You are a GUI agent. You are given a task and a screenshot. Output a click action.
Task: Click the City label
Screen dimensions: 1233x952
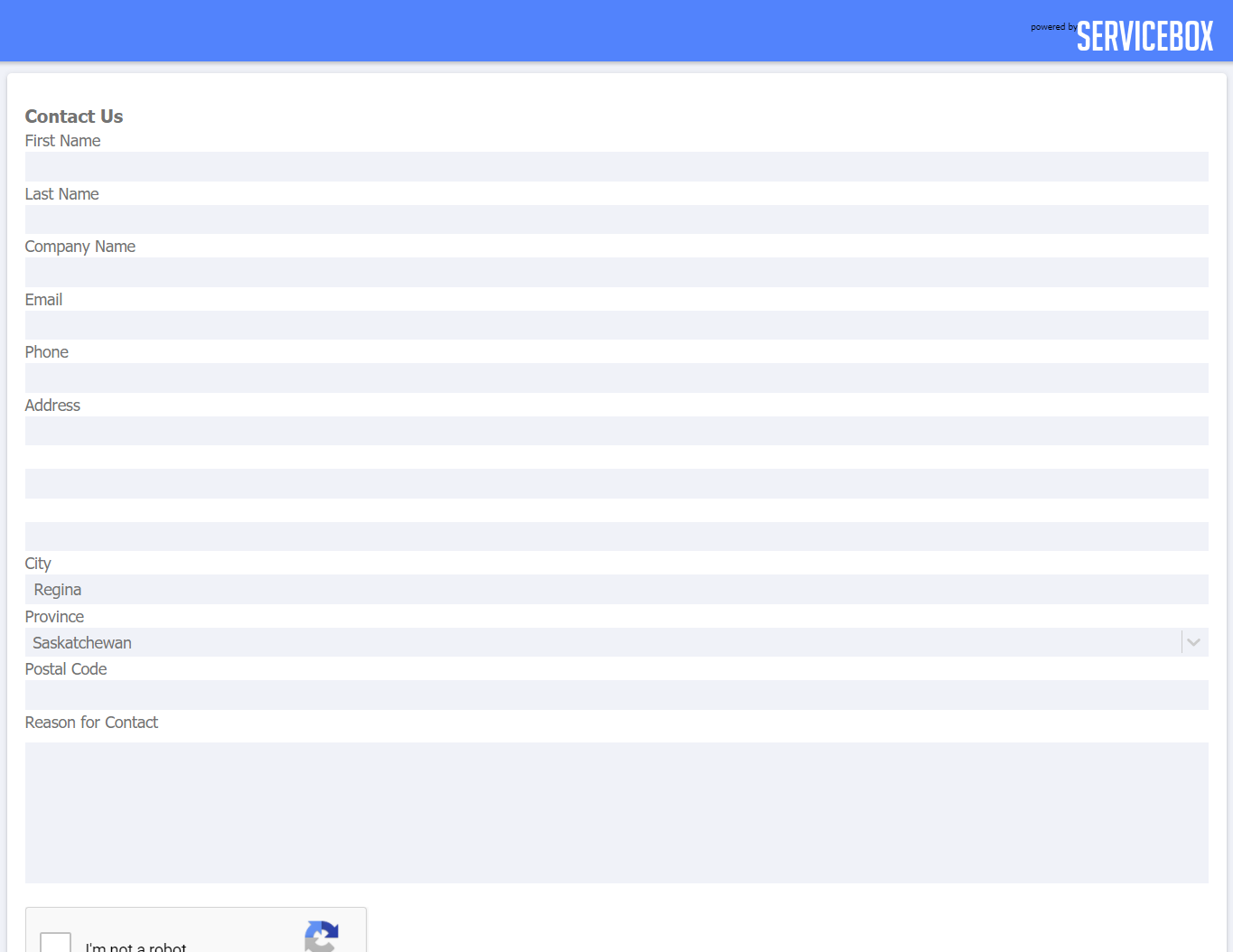click(38, 564)
